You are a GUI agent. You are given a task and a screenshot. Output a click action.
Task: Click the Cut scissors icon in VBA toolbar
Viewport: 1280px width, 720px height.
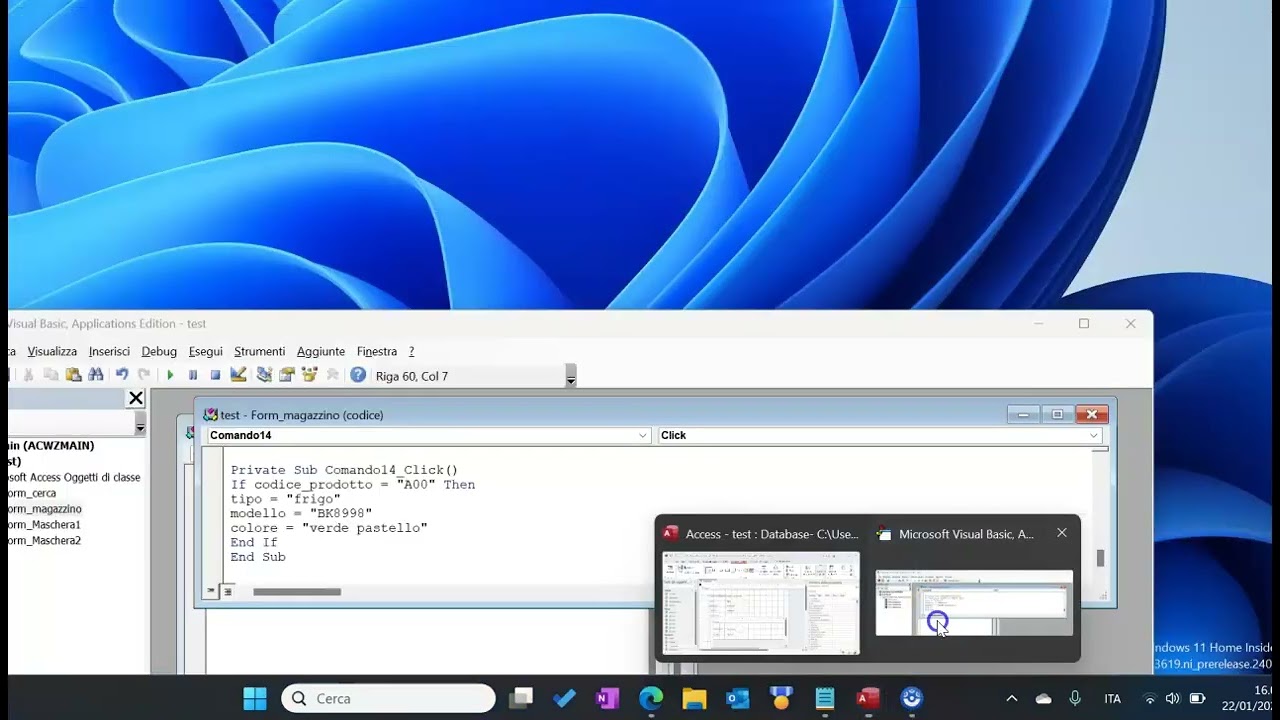[x=28, y=375]
